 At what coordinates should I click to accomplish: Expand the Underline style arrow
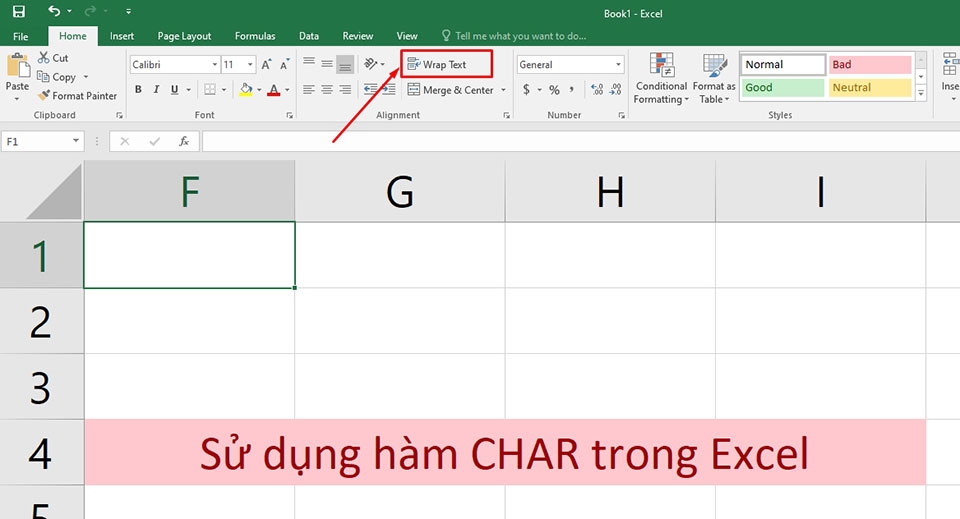point(189,90)
